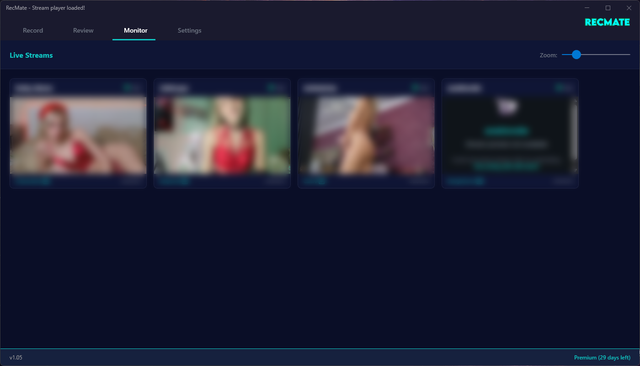Select the Monitor tab
This screenshot has width=640, height=366.
136,31
